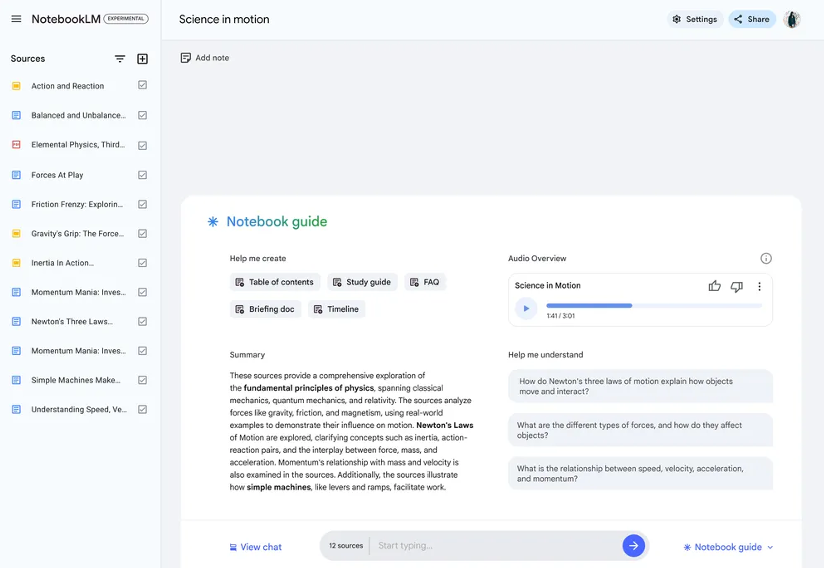Give thumbs up to Audio Overview

(x=714, y=286)
